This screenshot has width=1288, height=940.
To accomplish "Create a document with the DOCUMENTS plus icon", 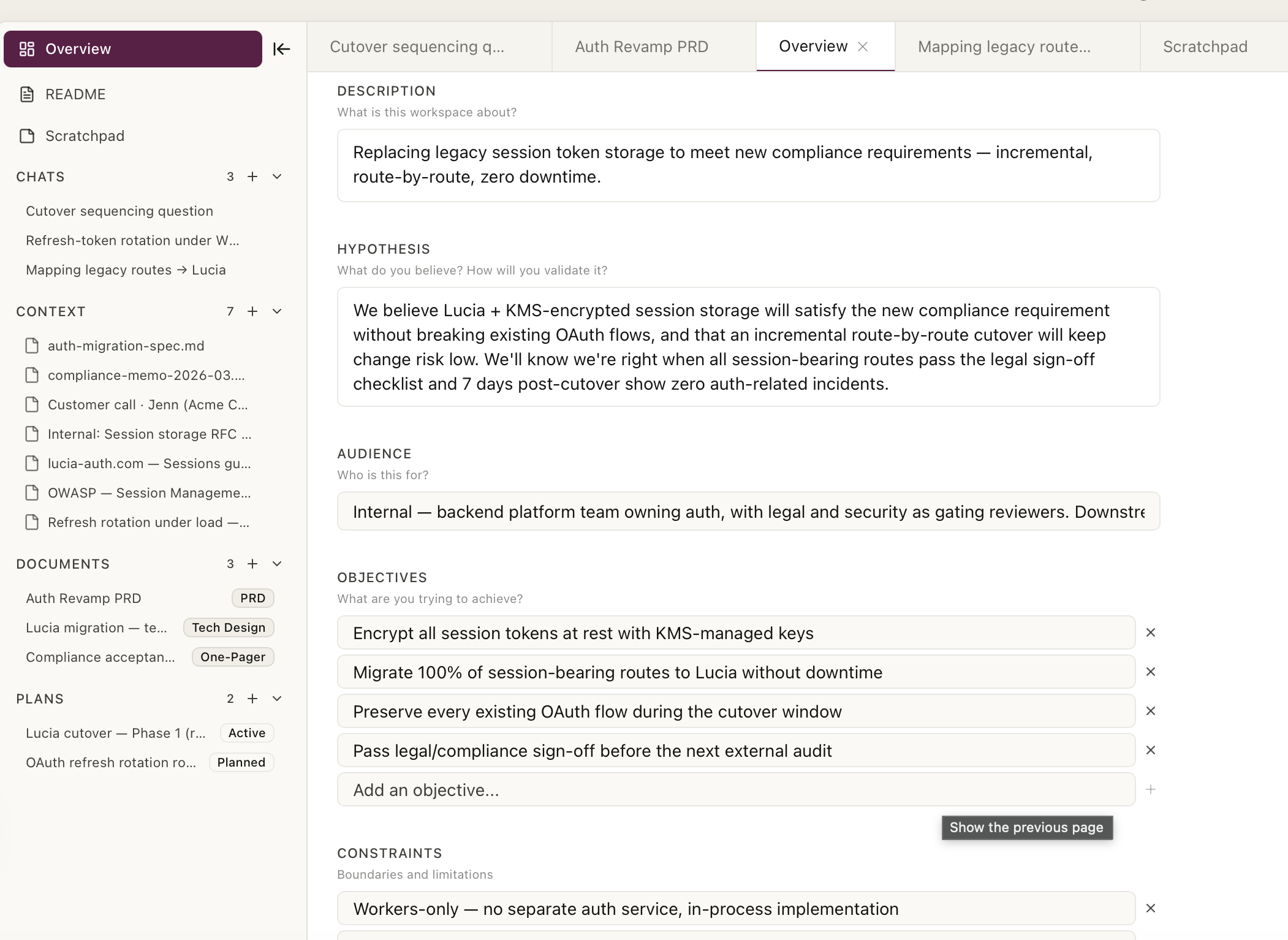I will [x=253, y=564].
